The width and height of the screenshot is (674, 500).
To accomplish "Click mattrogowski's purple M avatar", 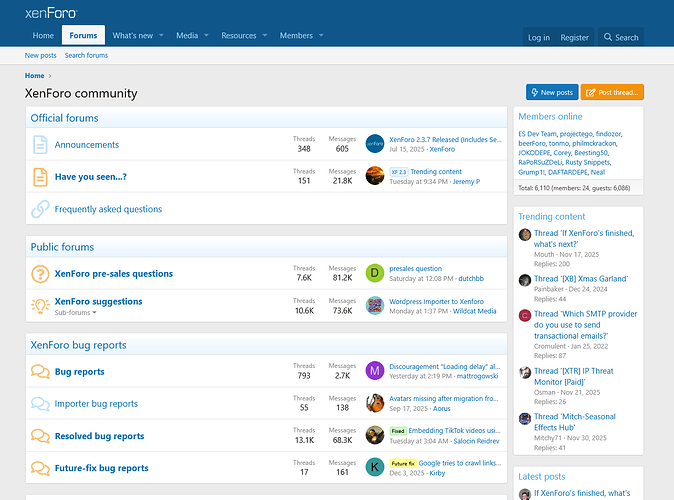I will coord(375,371).
